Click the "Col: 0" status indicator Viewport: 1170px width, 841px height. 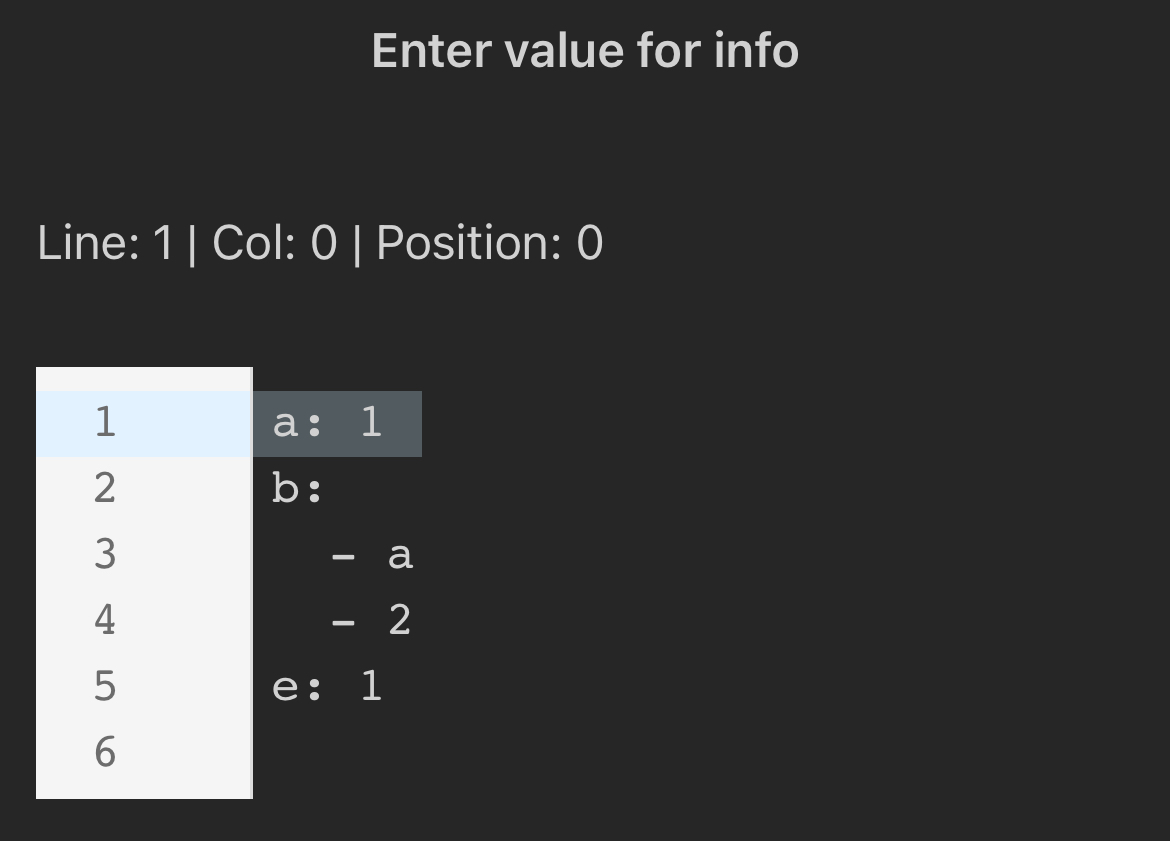274,243
